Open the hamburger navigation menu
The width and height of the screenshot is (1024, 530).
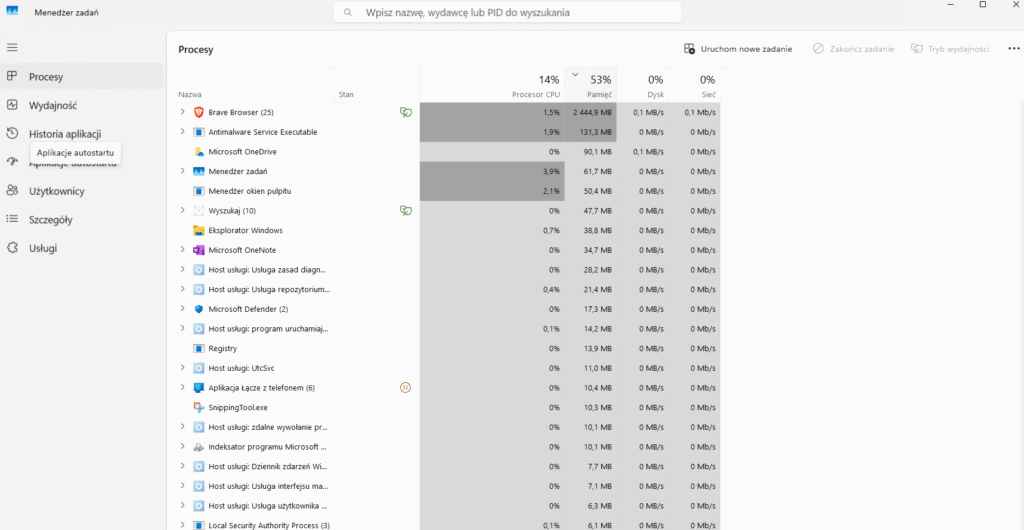click(x=12, y=48)
